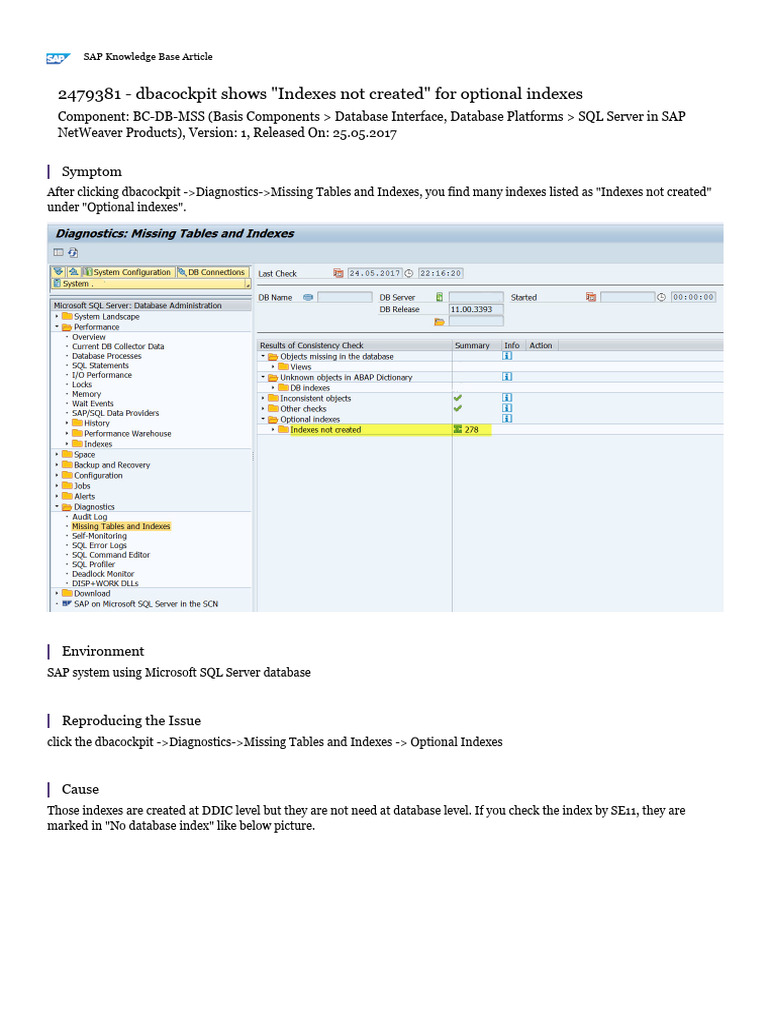Screen dimensions: 768x1024
Task: Click the Started calendar icon
Action: point(591,297)
